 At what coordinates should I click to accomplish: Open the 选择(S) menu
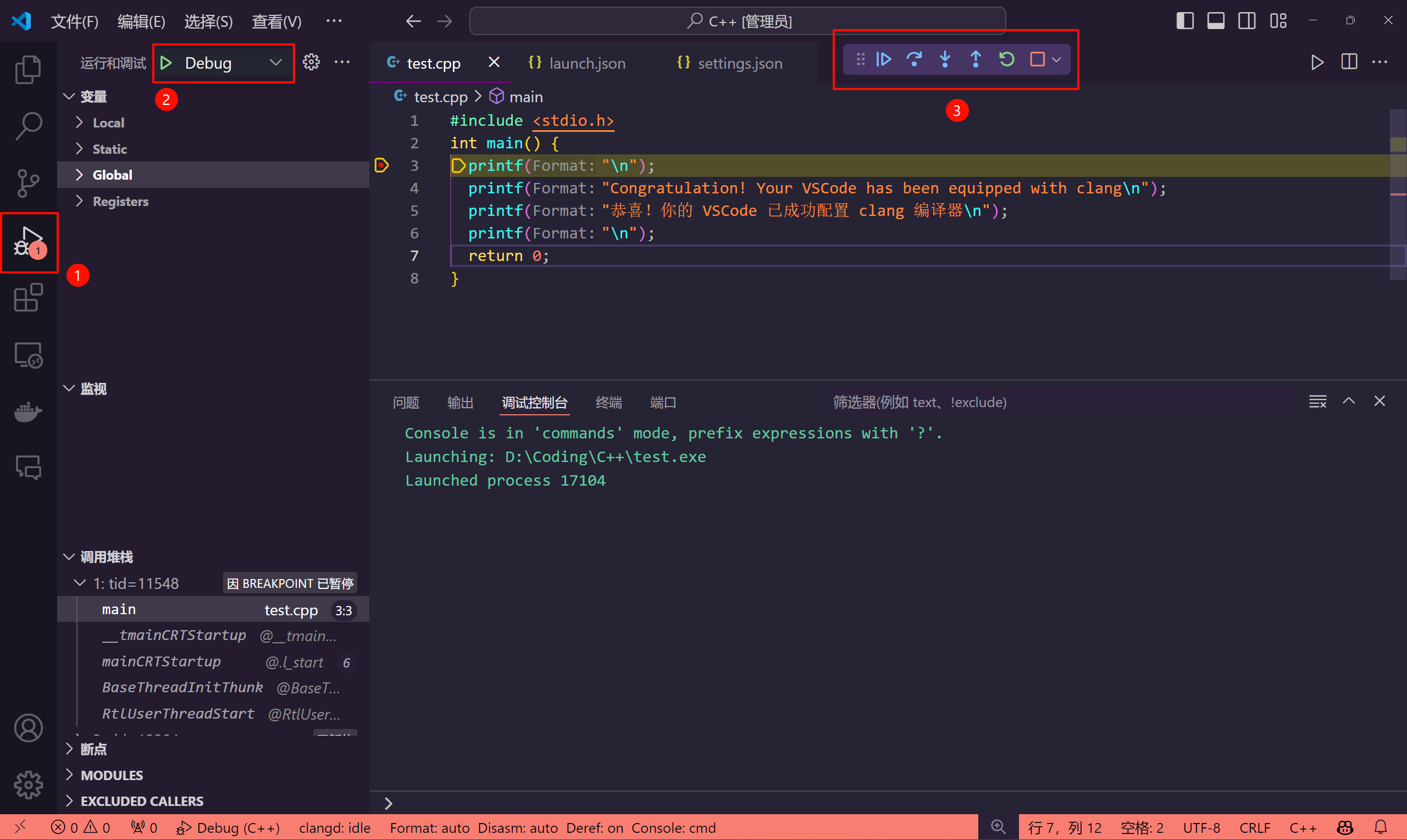pos(208,21)
